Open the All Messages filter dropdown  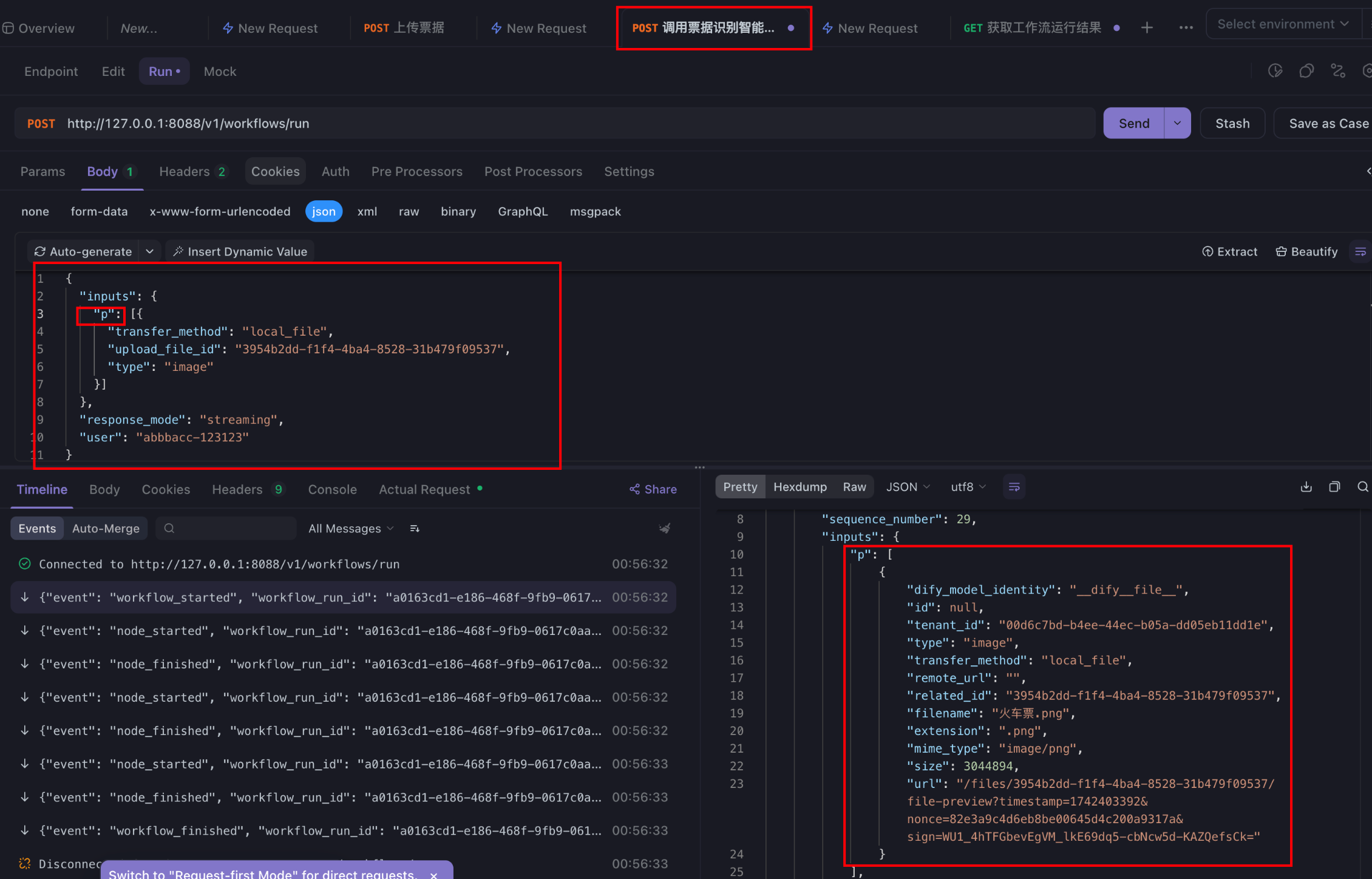(350, 529)
